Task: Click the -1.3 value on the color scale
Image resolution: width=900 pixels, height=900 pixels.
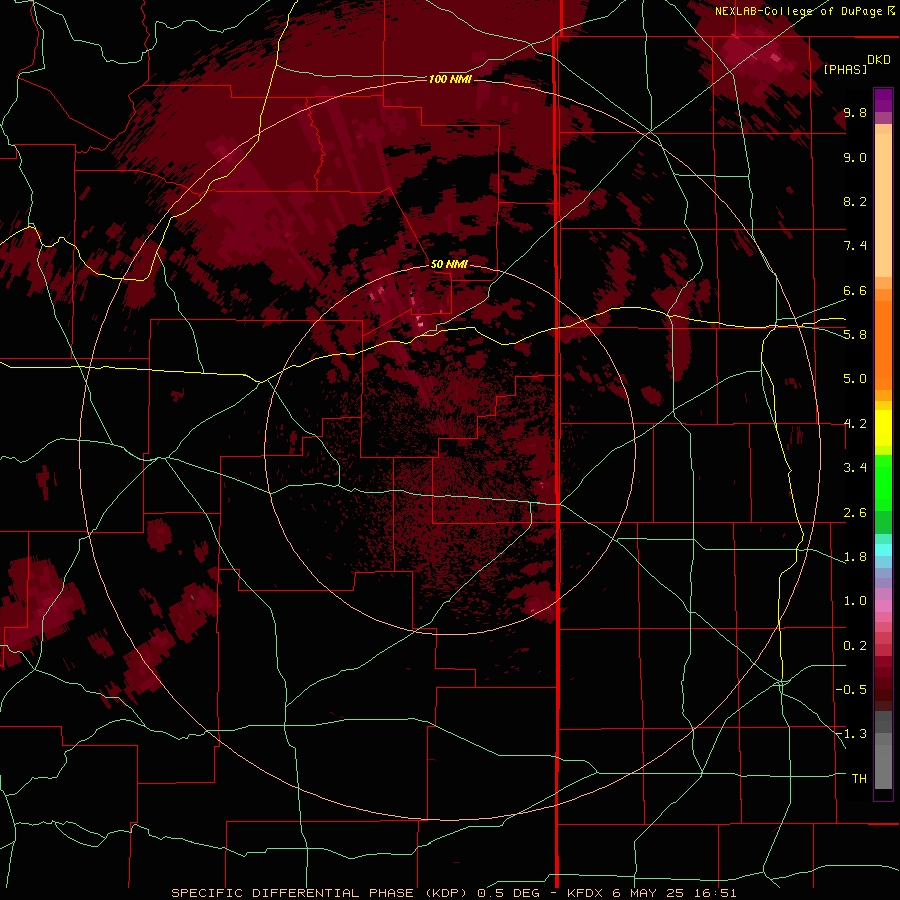Action: [851, 734]
